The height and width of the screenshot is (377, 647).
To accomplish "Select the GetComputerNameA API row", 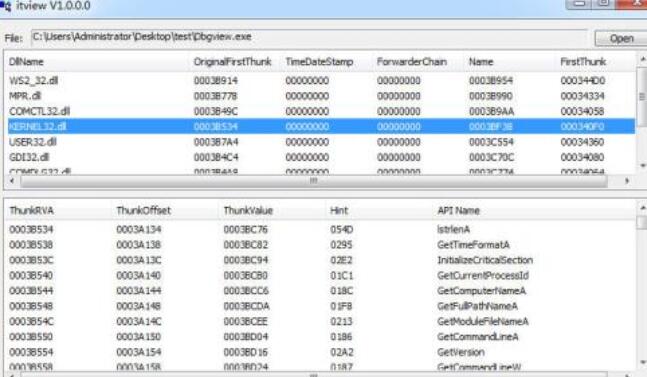I will click(321, 291).
